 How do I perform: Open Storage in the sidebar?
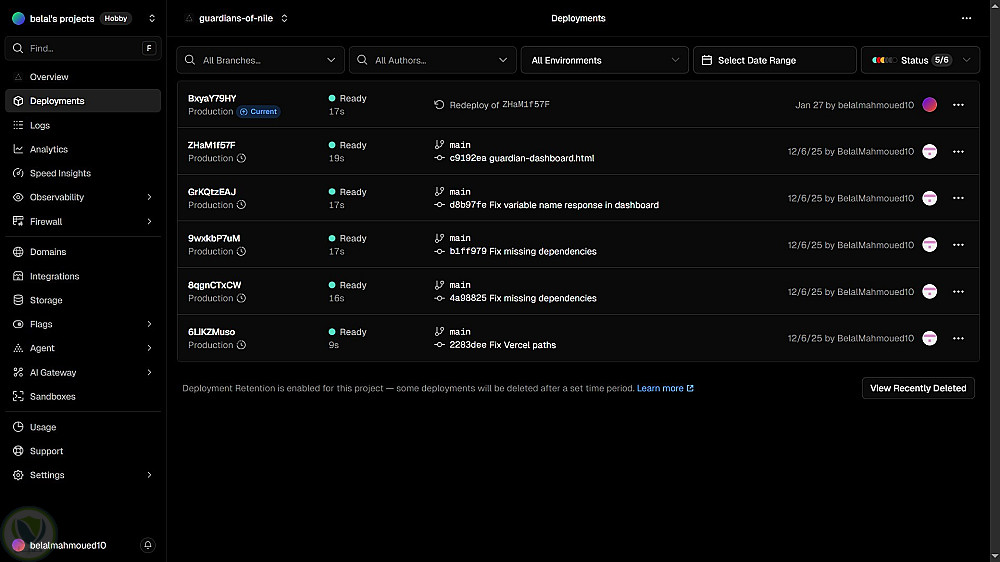(46, 300)
